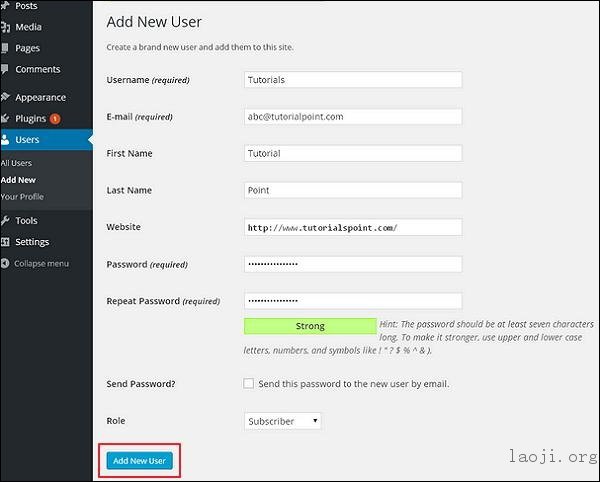
Task: Click the Pages icon in sidebar
Action: [5, 48]
